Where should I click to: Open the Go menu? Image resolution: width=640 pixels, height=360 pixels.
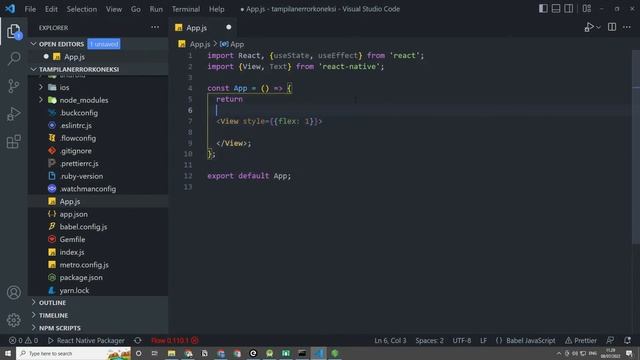(136, 9)
